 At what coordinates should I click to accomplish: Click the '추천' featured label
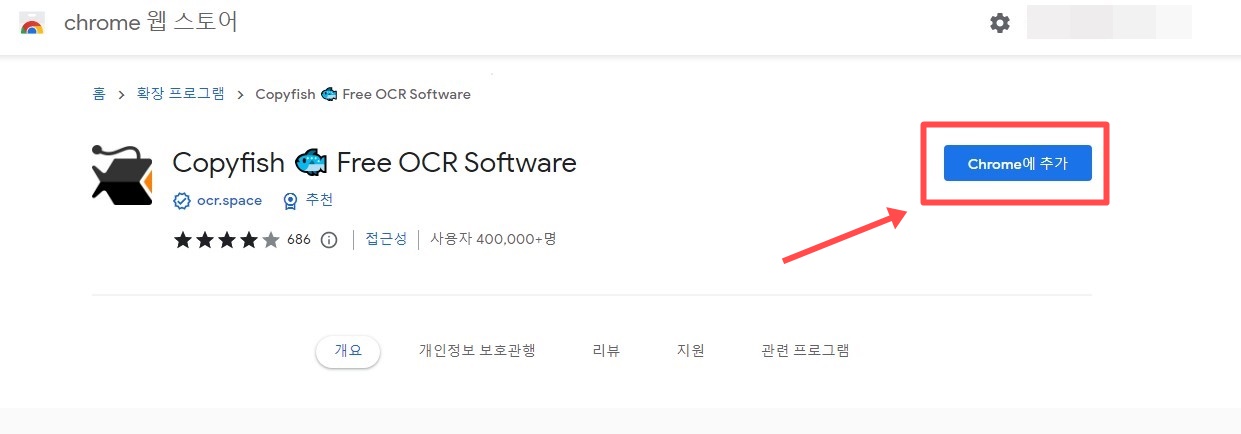pos(319,201)
